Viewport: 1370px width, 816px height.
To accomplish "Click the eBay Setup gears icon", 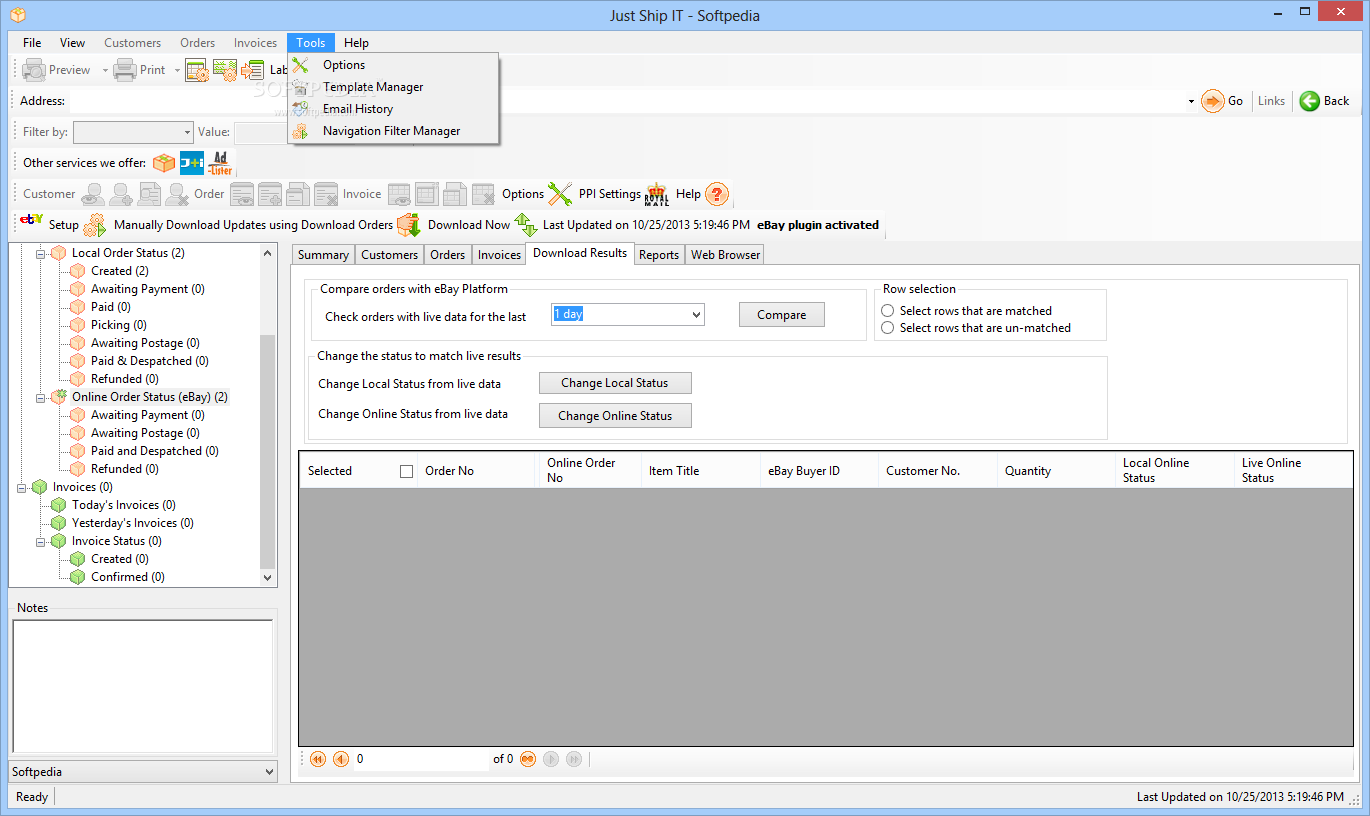I will click(95, 225).
